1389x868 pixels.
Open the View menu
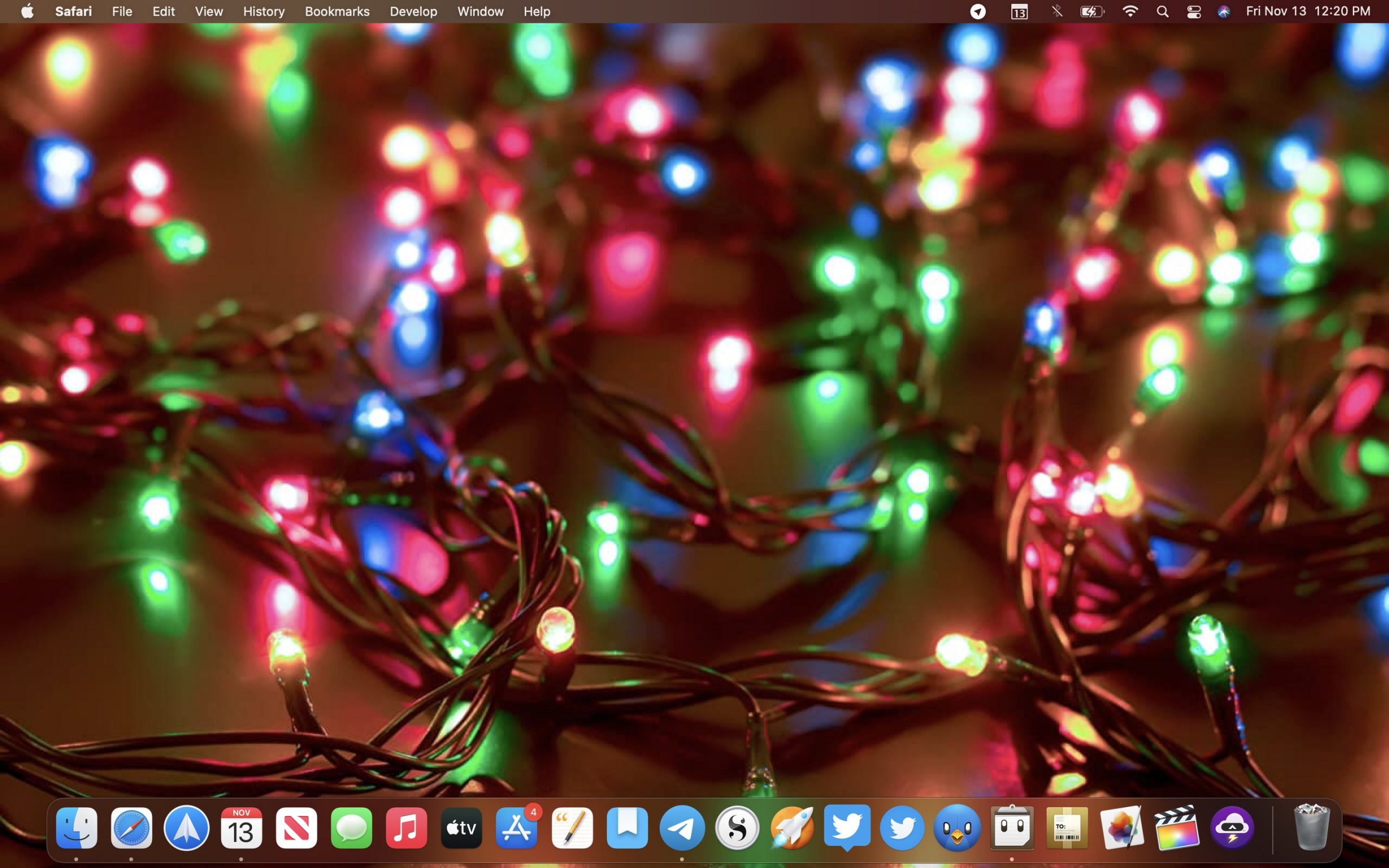click(x=209, y=11)
